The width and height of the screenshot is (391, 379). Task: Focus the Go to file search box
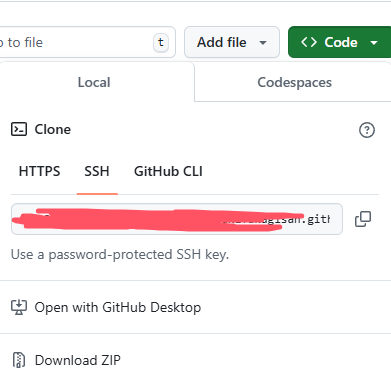(87, 42)
